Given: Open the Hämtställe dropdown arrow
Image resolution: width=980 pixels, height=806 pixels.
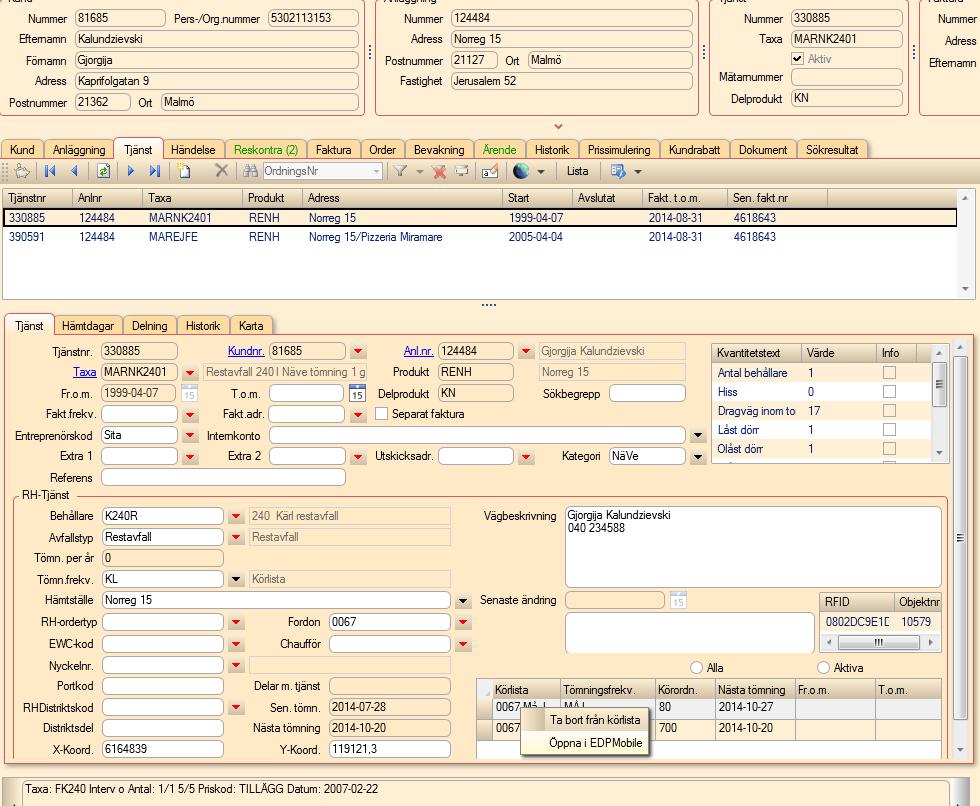Looking at the screenshot, I should [x=463, y=600].
